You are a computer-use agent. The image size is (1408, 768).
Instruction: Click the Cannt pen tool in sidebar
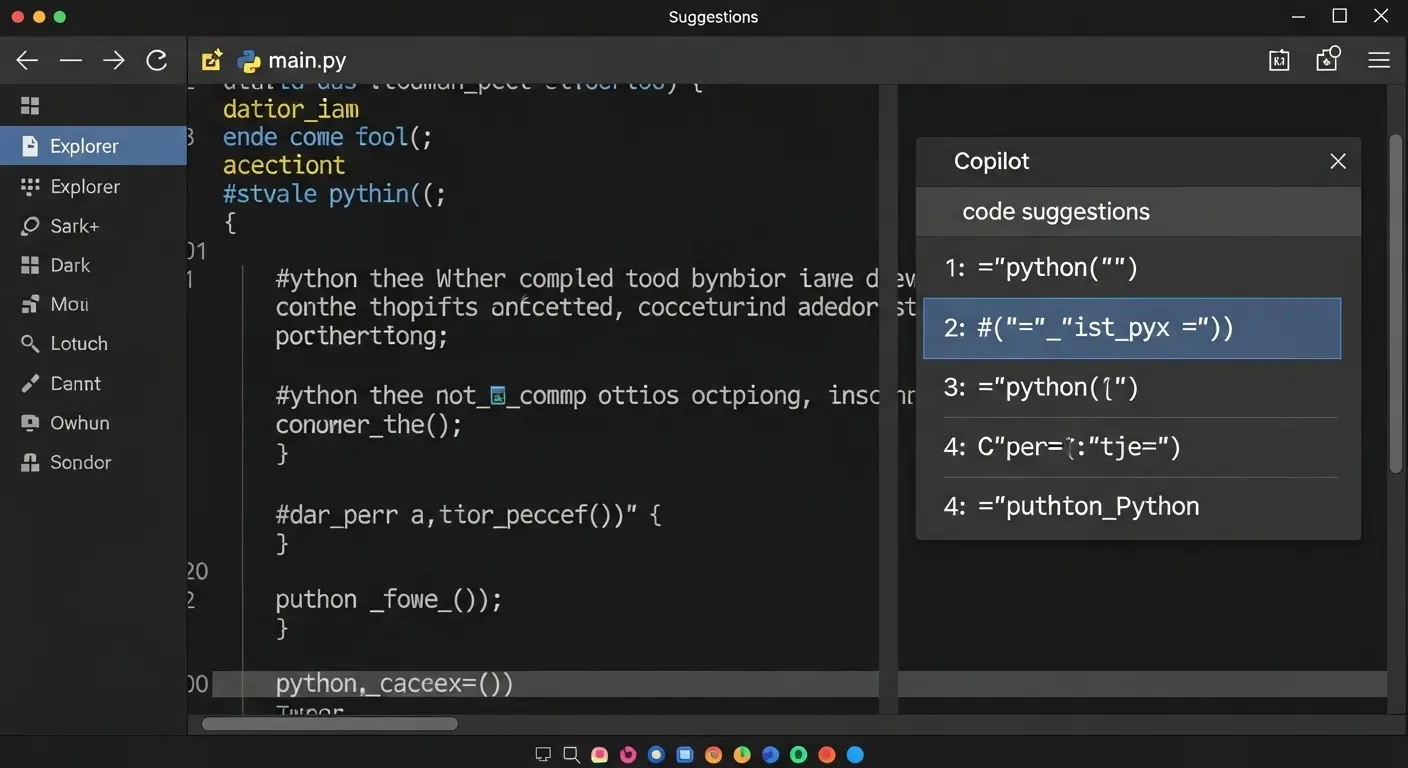75,383
